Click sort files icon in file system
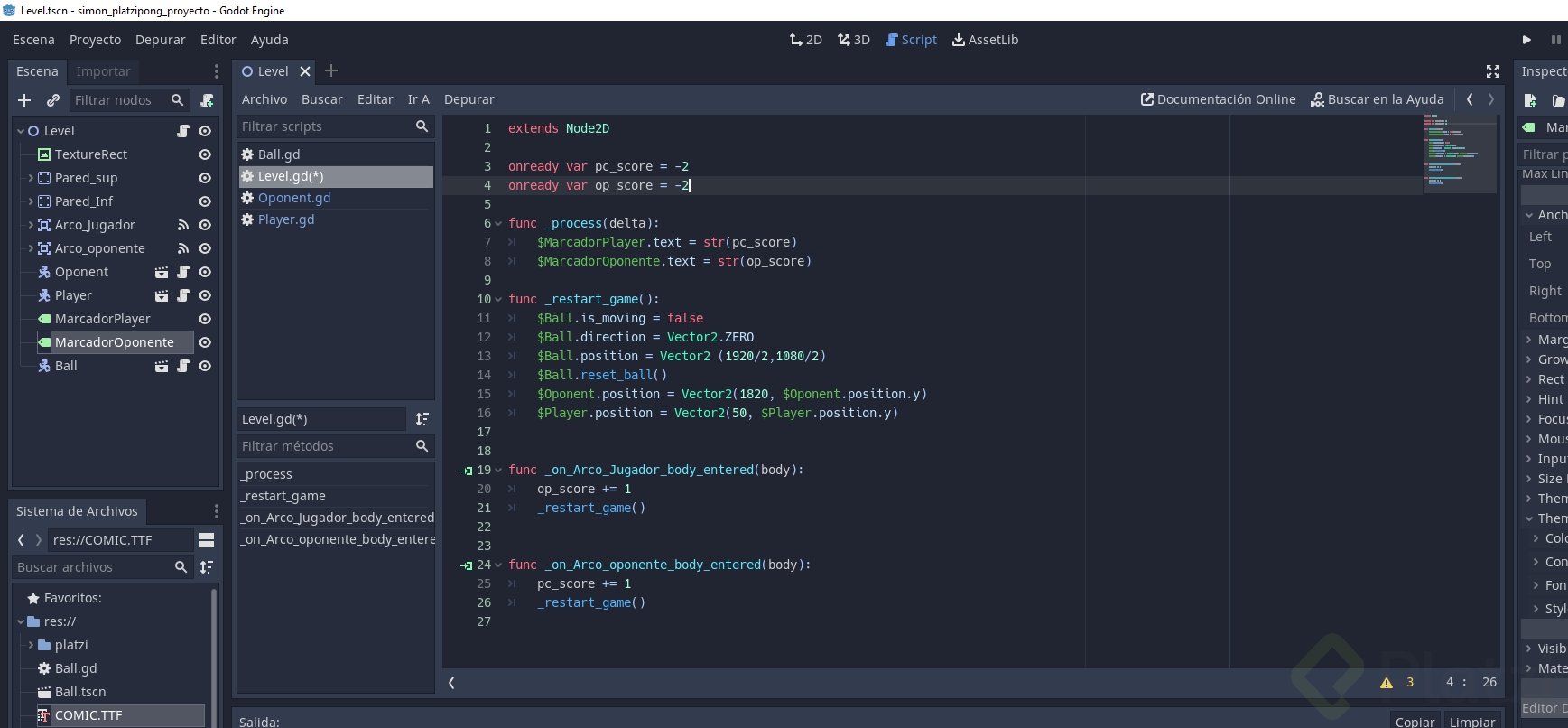The width and height of the screenshot is (1568, 728). pyautogui.click(x=207, y=567)
